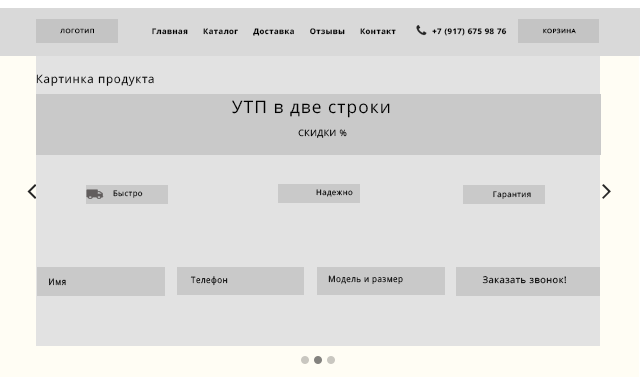Open the Контакт menu item
Screen dimensions: 640x377
[378, 31]
